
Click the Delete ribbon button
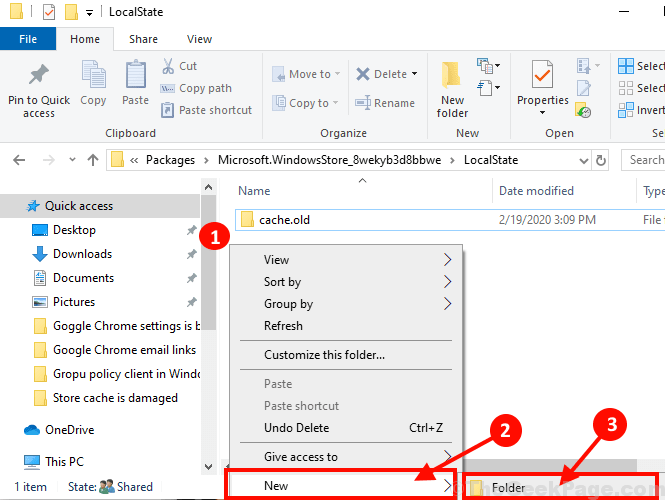pyautogui.click(x=381, y=74)
